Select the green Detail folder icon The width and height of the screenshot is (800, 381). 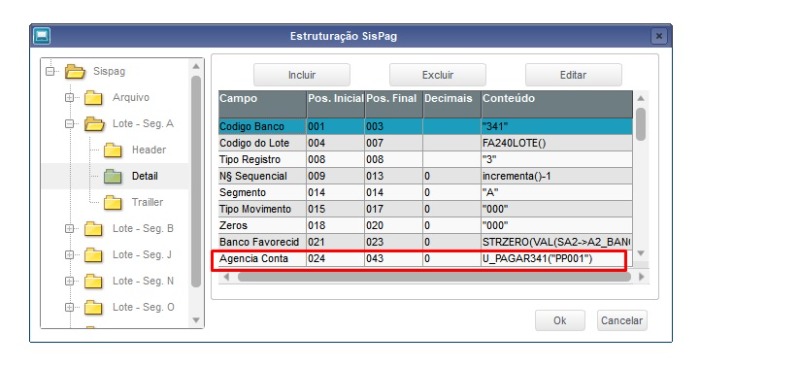(113, 176)
